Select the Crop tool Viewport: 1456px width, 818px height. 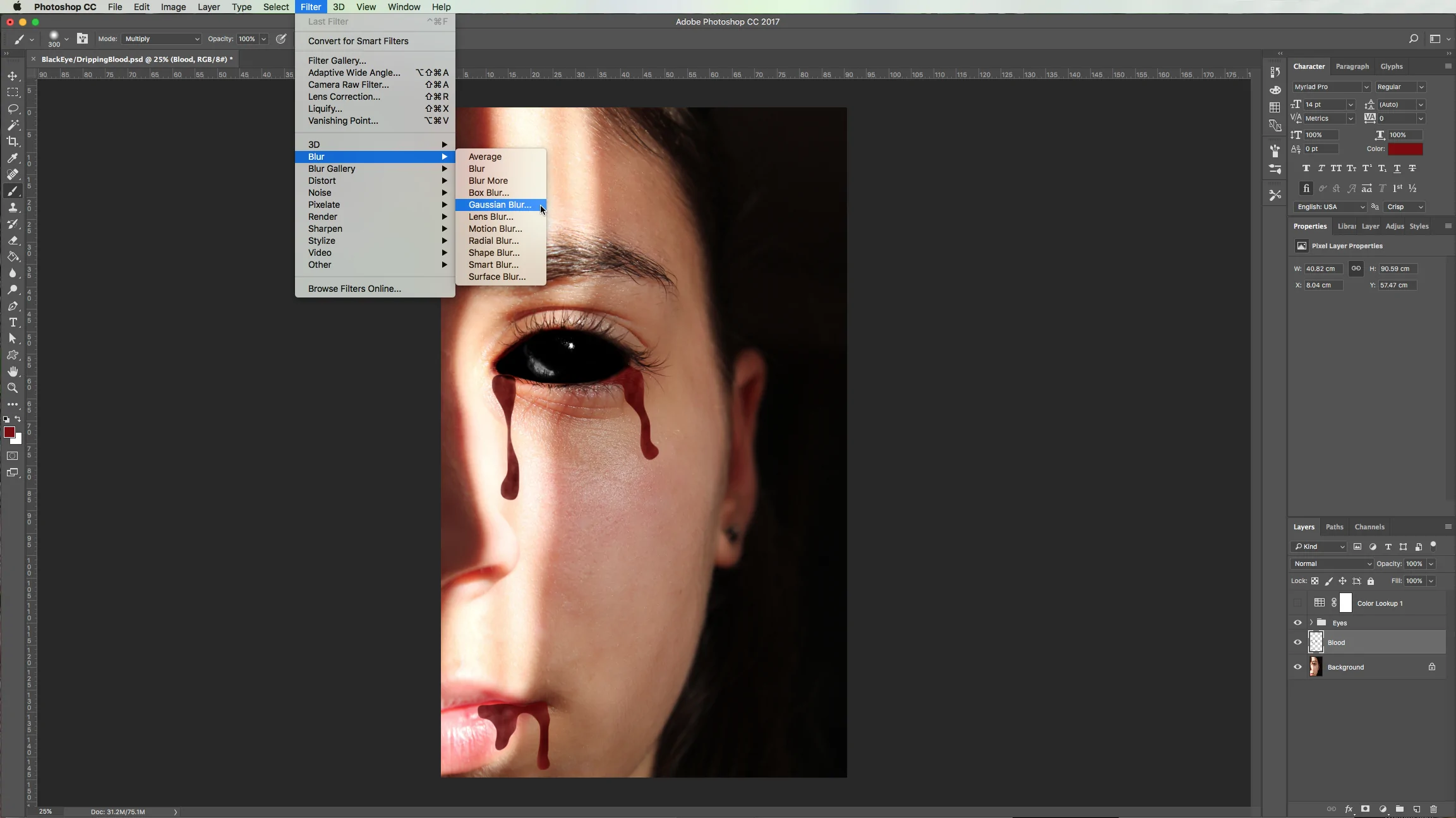[x=13, y=141]
